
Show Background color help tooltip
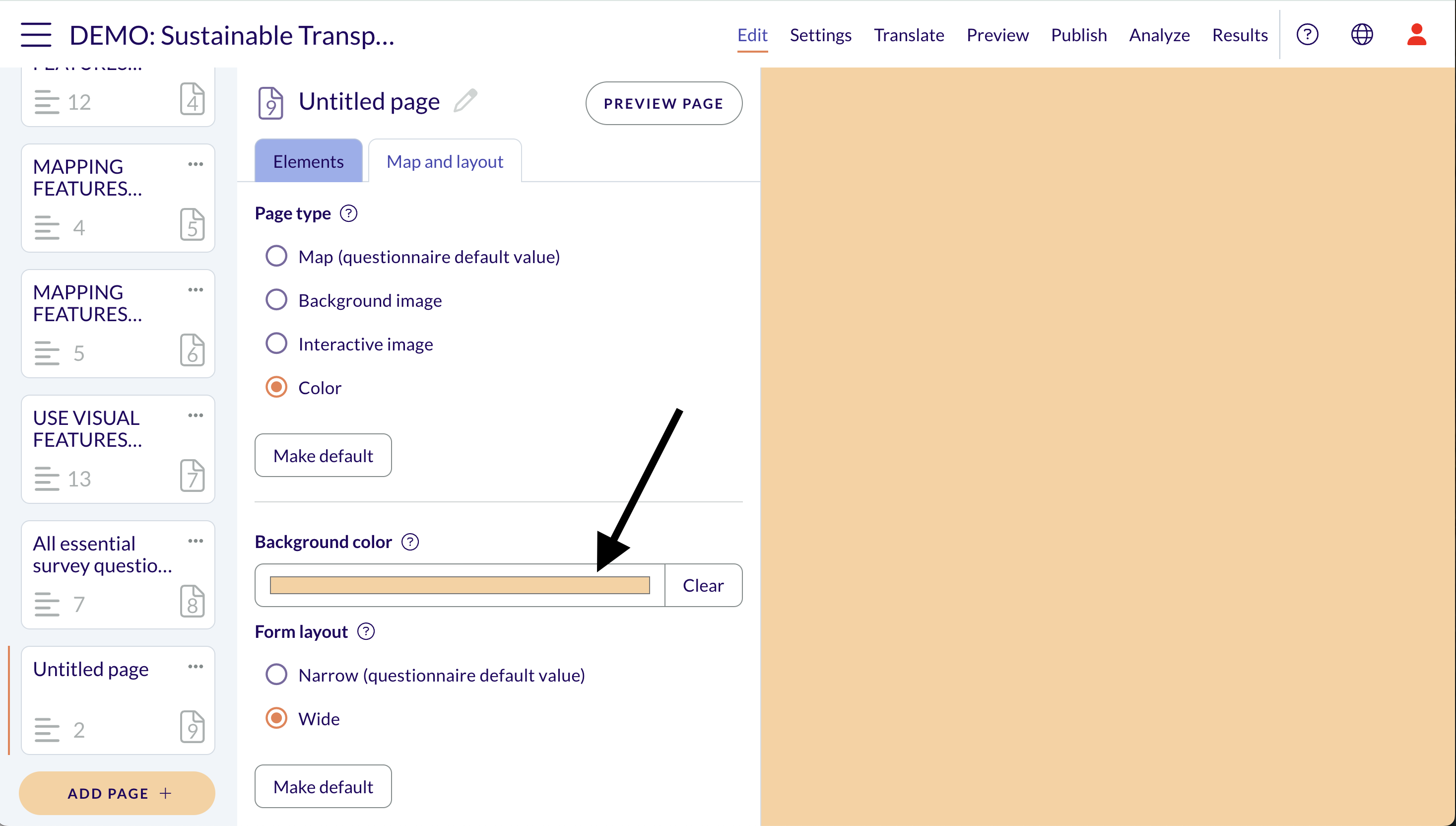410,542
